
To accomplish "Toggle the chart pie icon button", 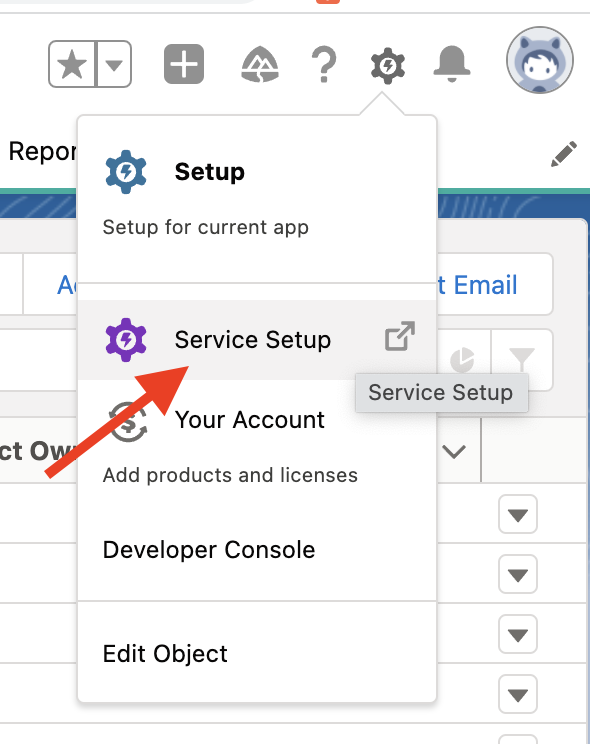I will (463, 360).
